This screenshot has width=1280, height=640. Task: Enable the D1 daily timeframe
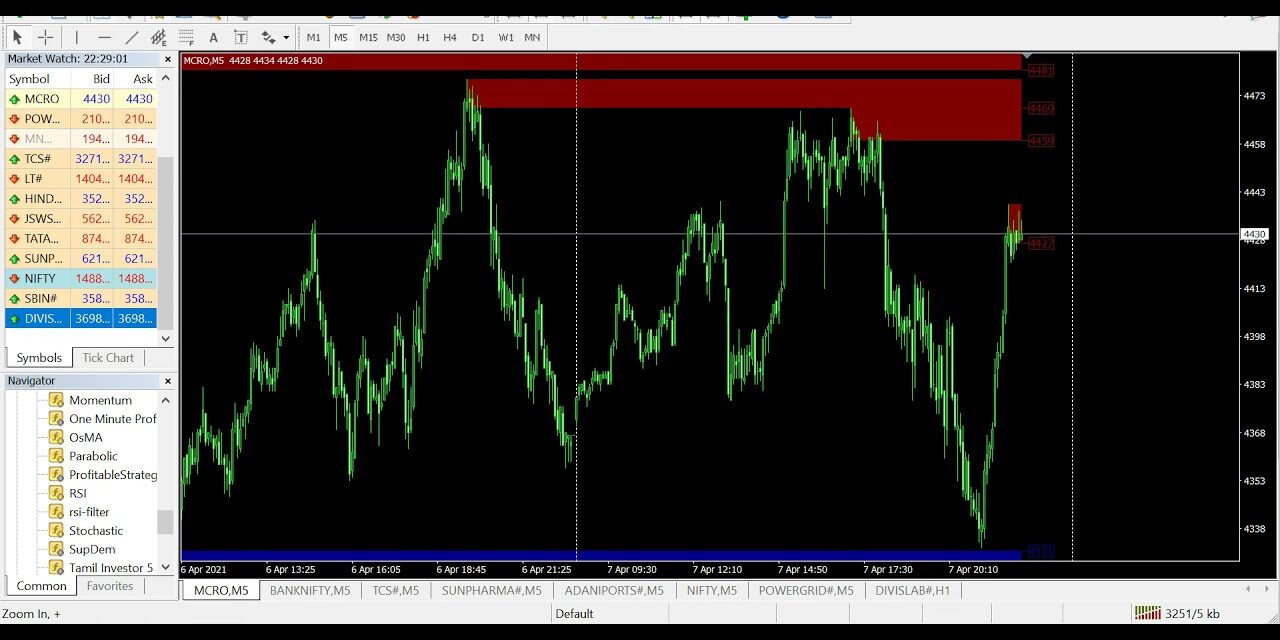pyautogui.click(x=478, y=38)
